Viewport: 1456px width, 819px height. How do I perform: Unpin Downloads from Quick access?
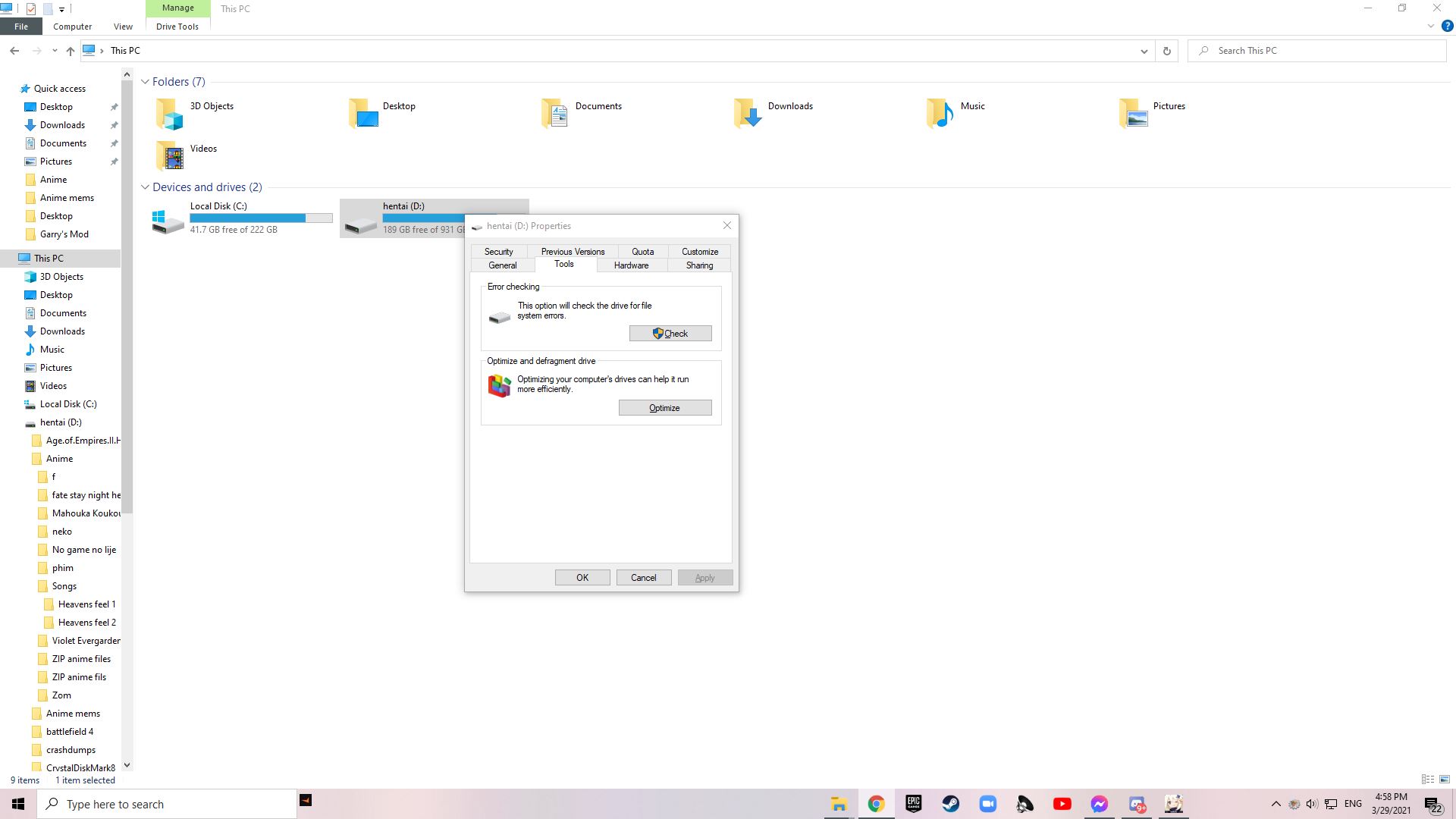[x=115, y=125]
